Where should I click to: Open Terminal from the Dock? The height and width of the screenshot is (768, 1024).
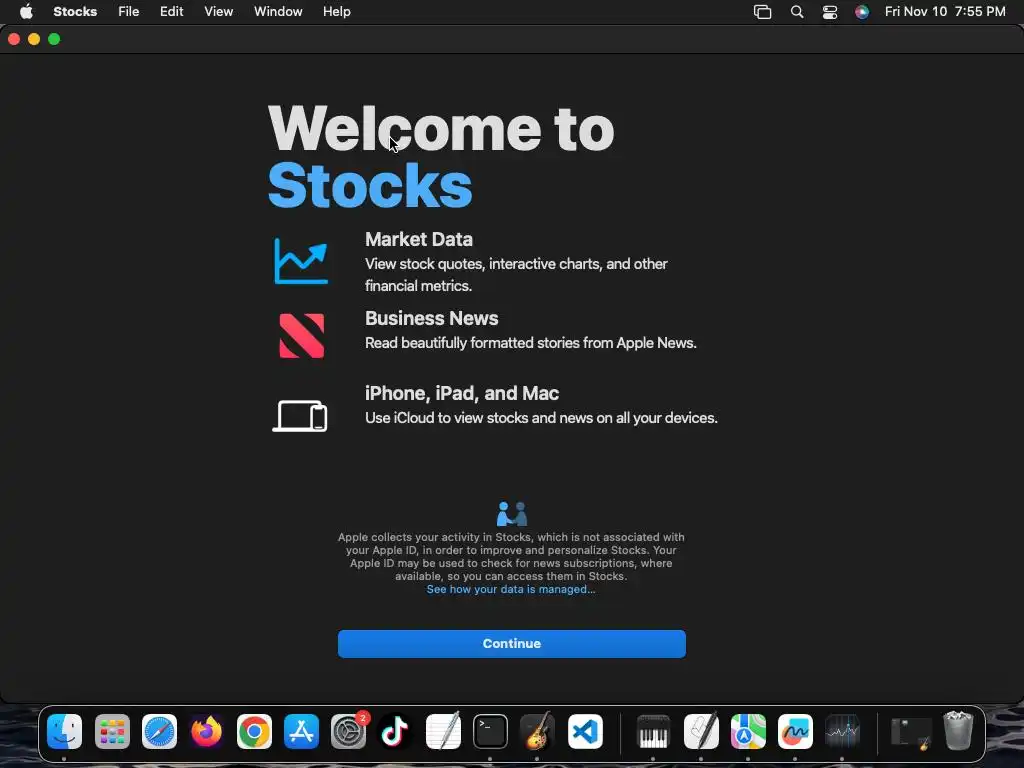point(490,731)
